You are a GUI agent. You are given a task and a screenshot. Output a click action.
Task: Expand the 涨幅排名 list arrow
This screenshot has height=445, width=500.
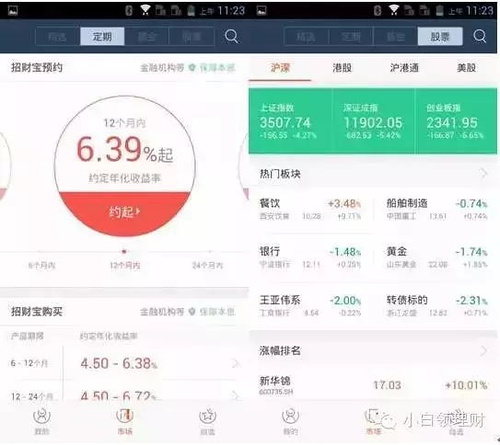coord(484,350)
